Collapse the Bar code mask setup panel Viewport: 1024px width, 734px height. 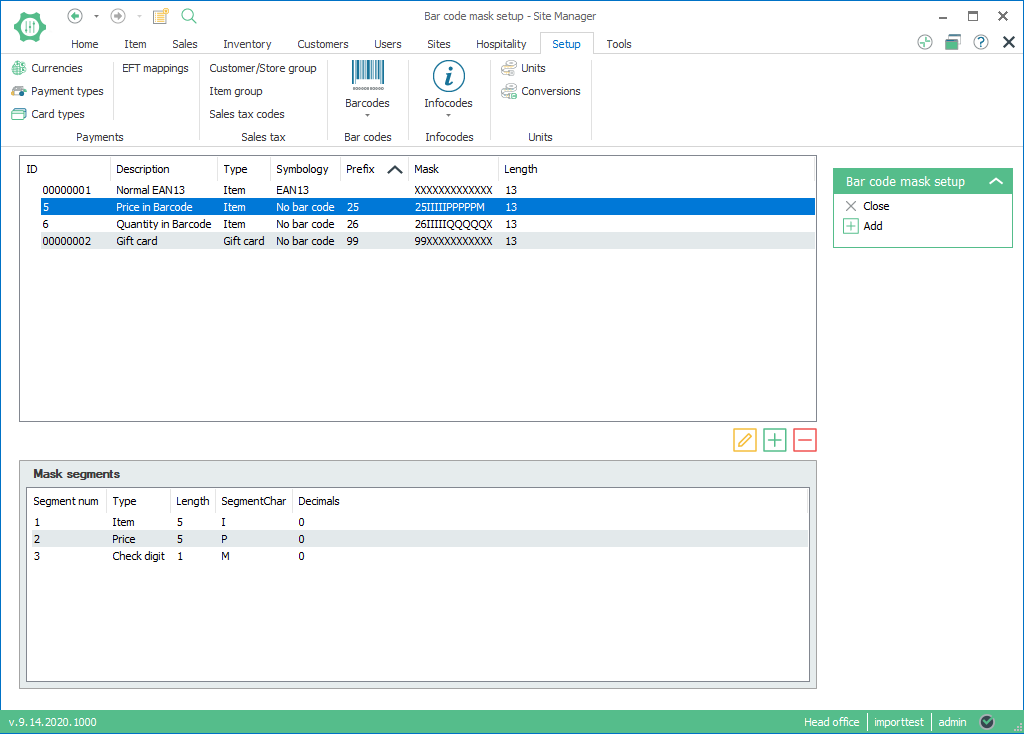point(995,181)
